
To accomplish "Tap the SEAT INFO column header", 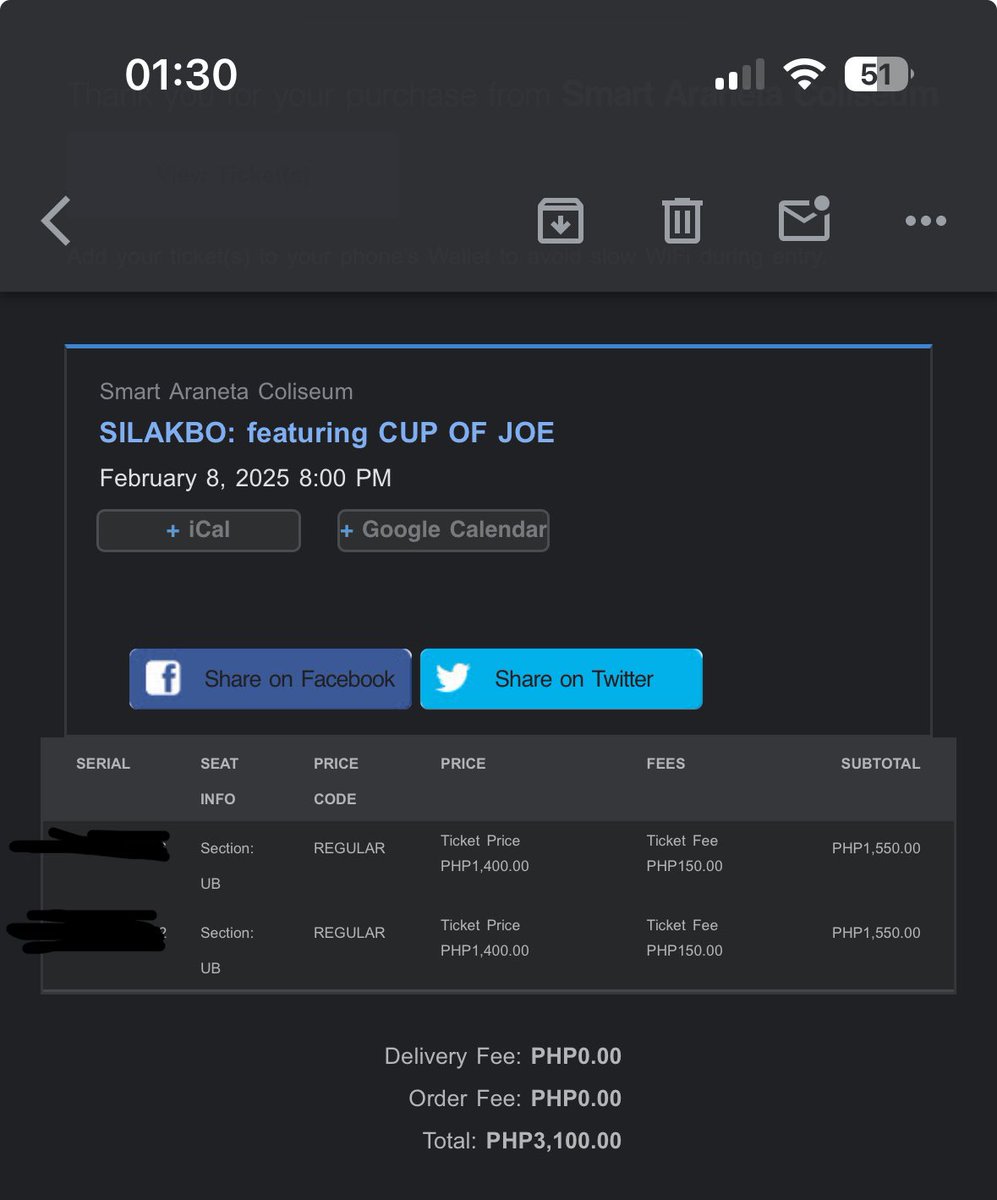I will coord(219,781).
